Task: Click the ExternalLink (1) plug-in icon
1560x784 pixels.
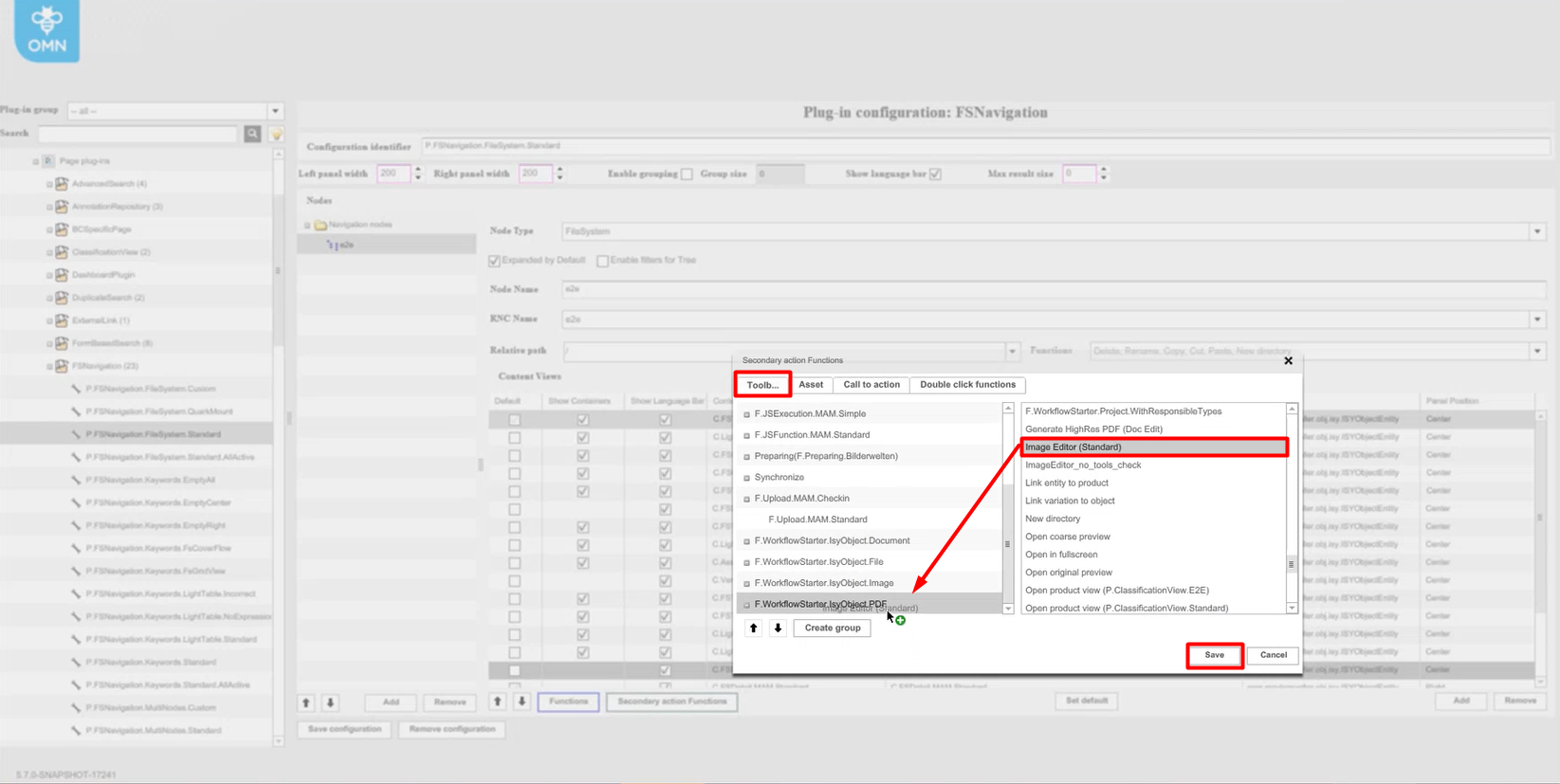Action: [x=62, y=320]
